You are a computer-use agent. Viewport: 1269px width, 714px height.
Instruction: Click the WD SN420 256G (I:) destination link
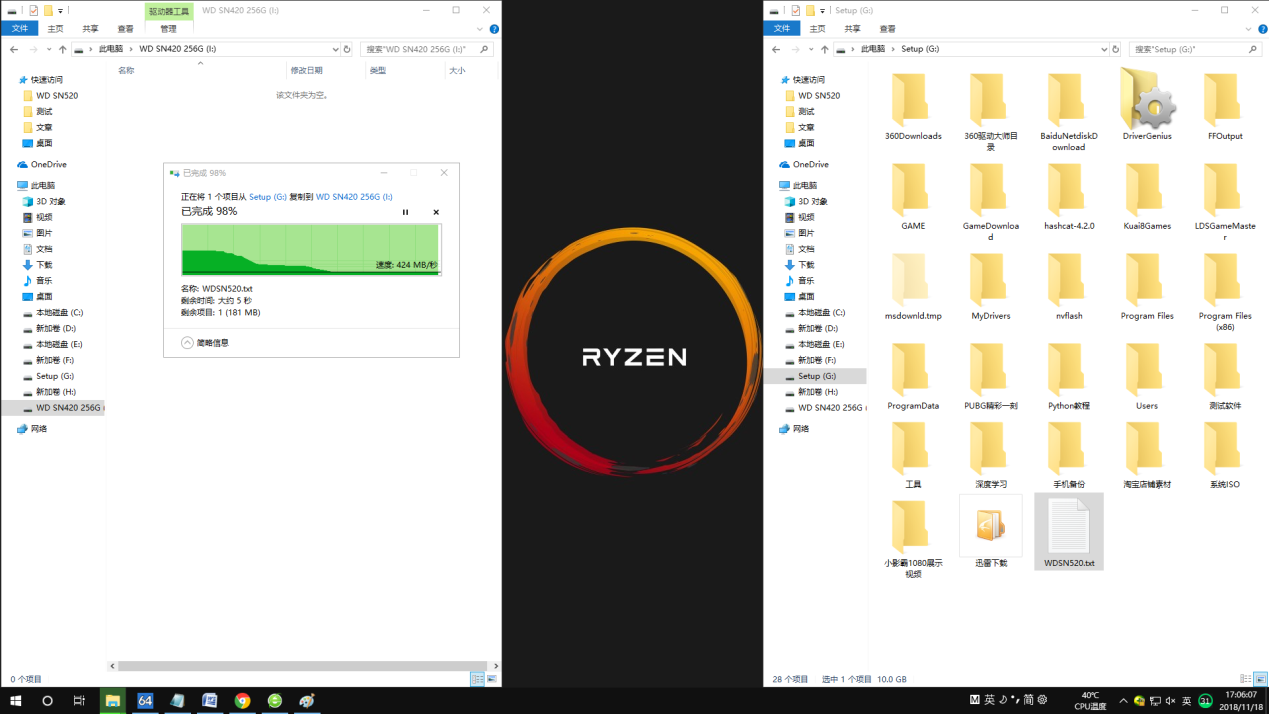[x=354, y=197]
